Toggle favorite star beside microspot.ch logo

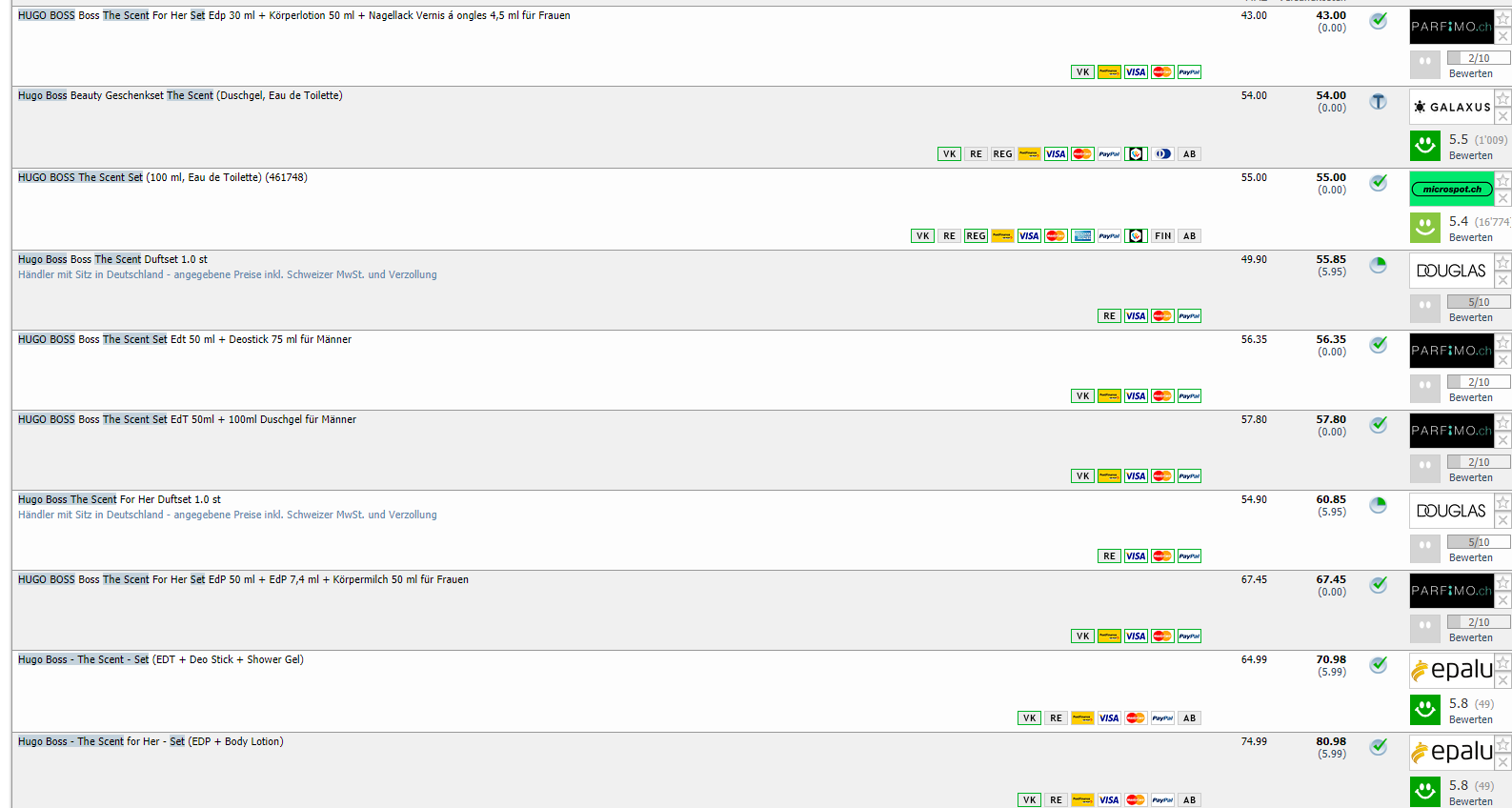pos(1502,180)
